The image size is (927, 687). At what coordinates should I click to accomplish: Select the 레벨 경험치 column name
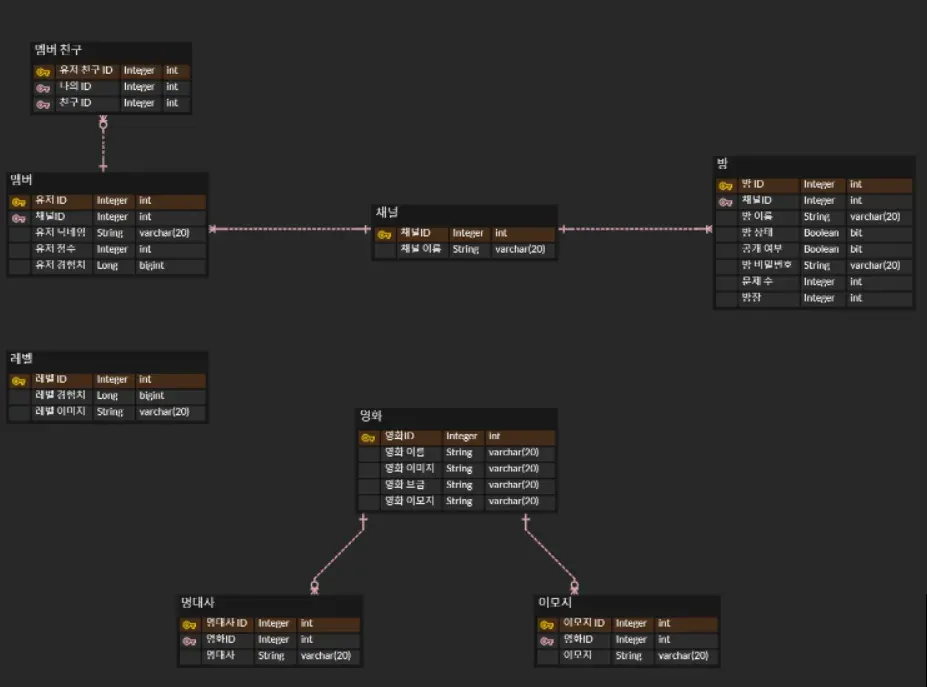(60, 395)
